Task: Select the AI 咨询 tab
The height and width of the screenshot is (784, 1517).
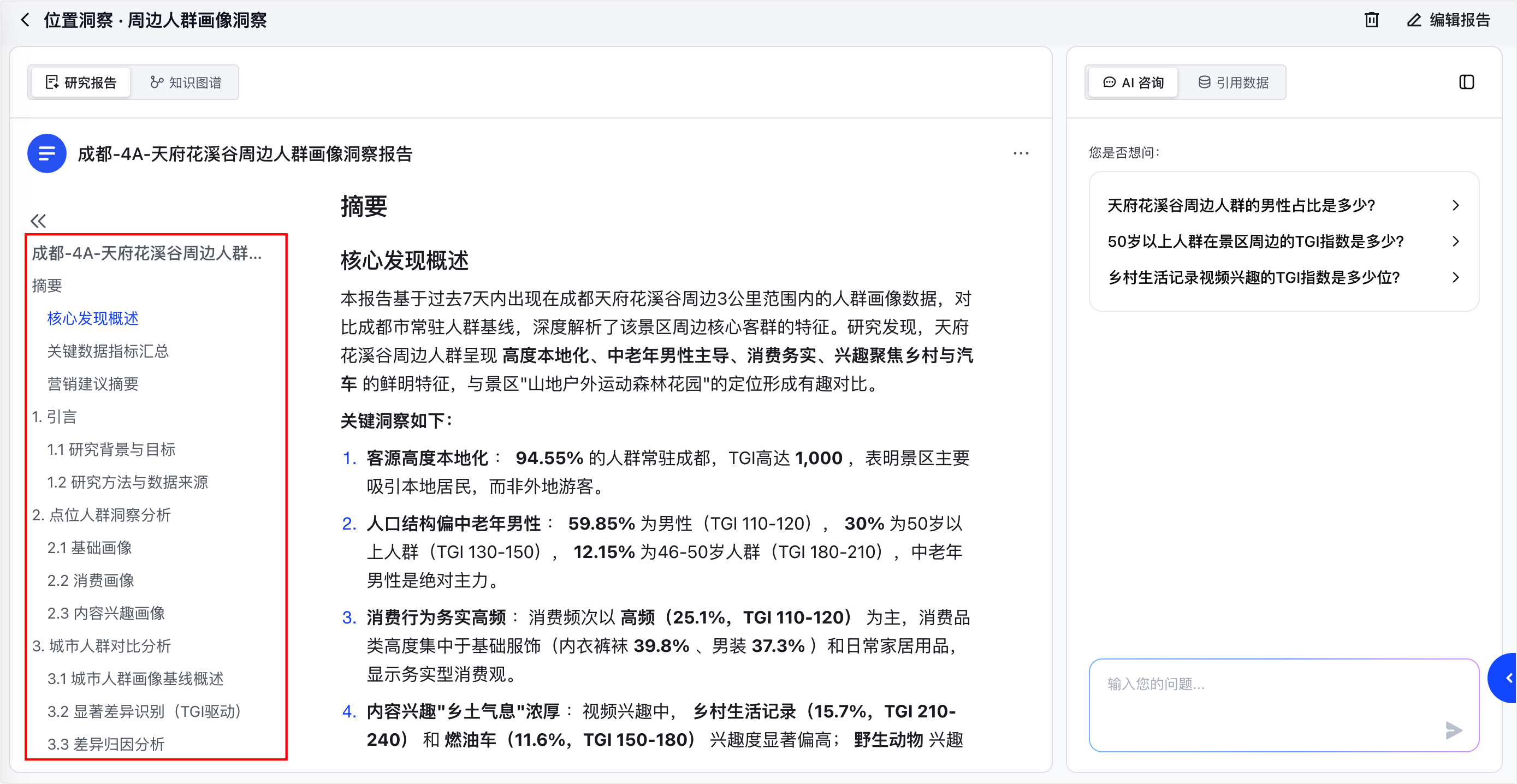Action: tap(1133, 82)
